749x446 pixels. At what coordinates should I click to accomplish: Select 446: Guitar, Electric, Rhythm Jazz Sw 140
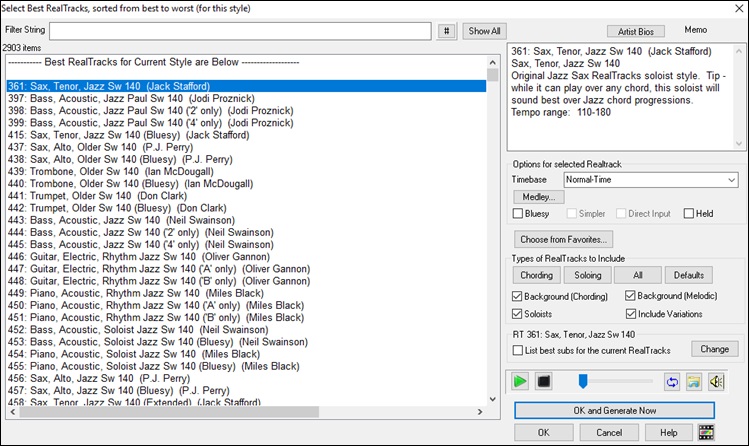tap(246, 257)
